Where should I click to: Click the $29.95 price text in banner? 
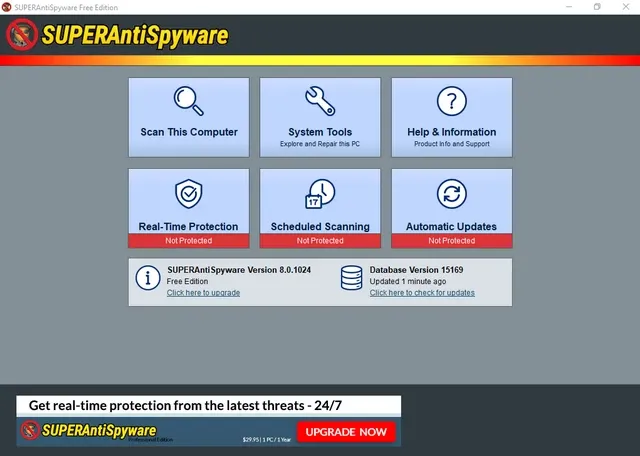point(267,440)
